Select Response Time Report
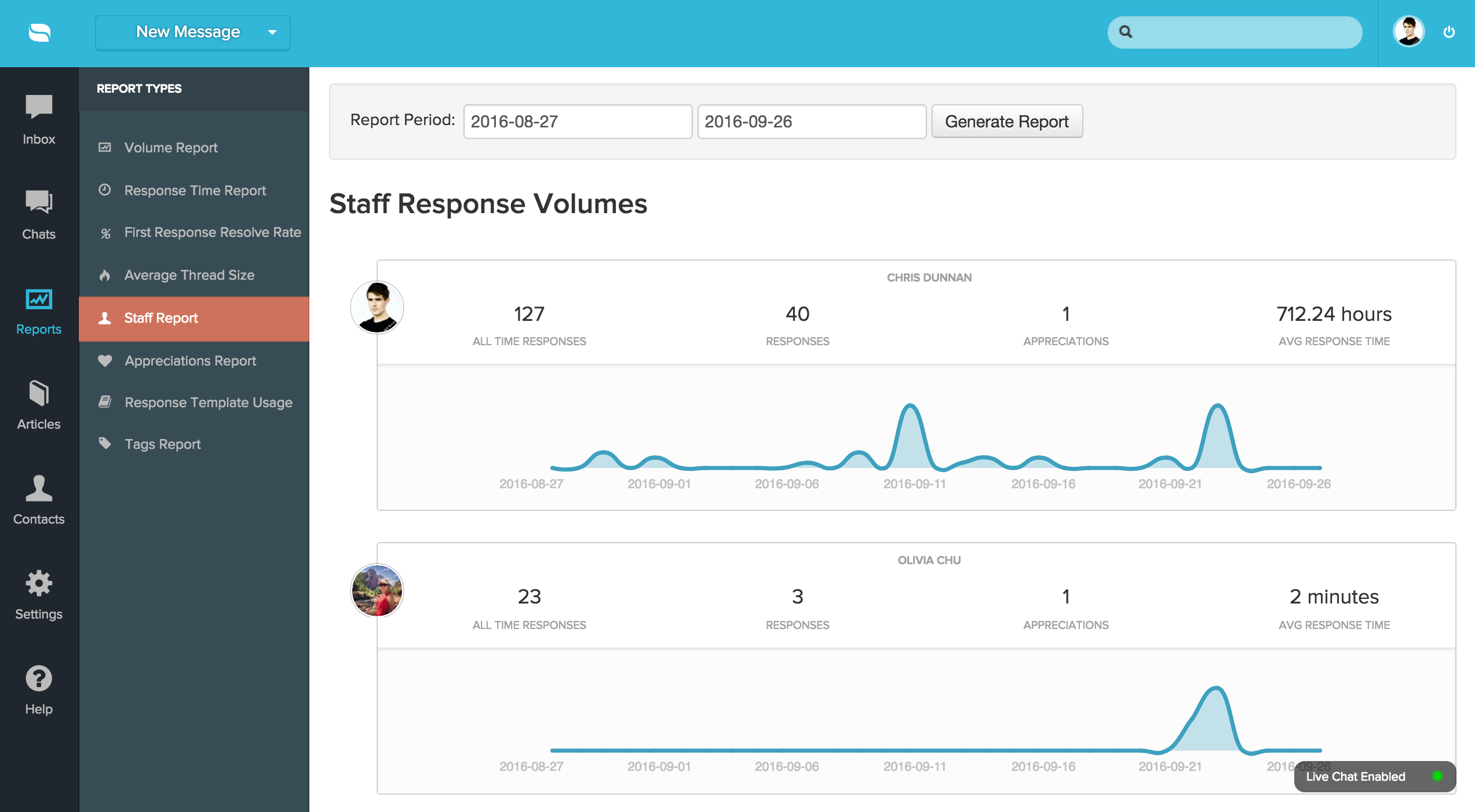1475x812 pixels. pos(195,191)
